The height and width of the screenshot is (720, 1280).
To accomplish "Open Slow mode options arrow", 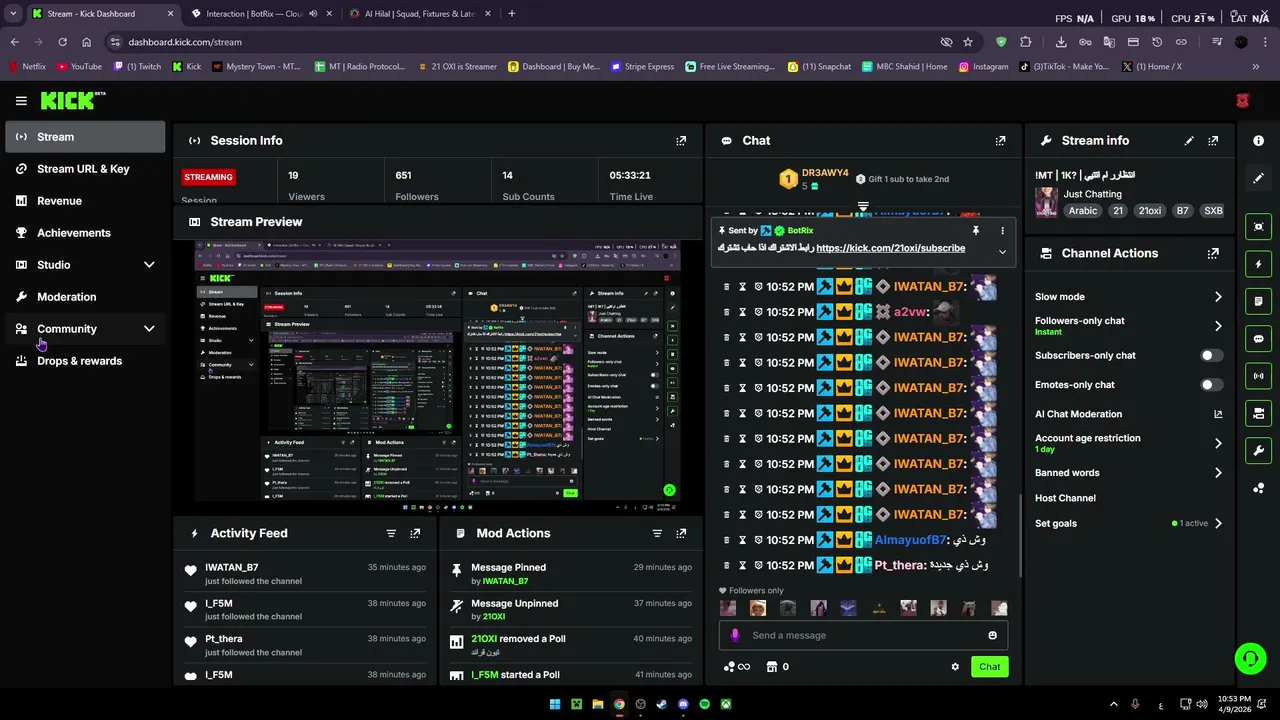I will point(1218,297).
